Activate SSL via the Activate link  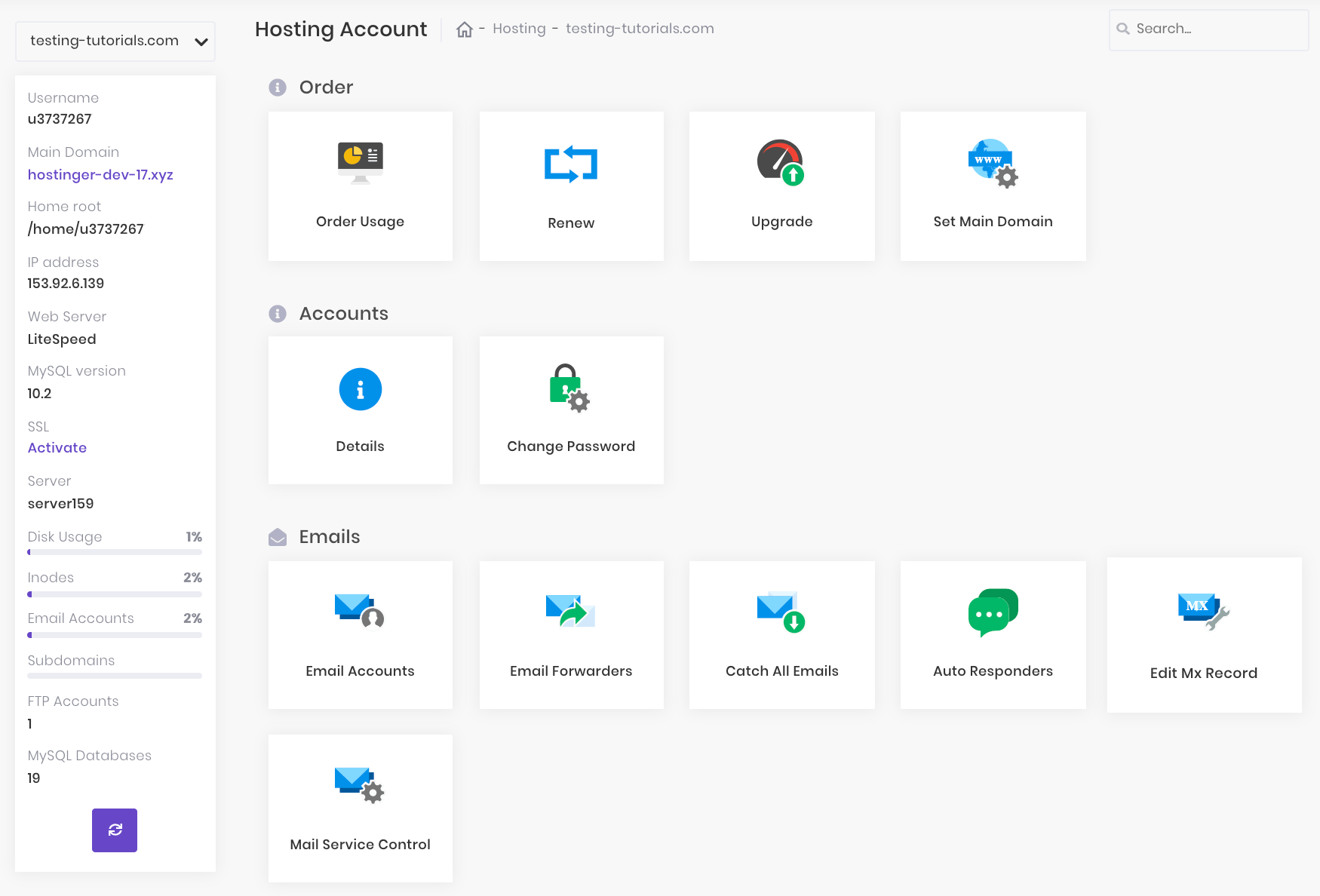57,448
